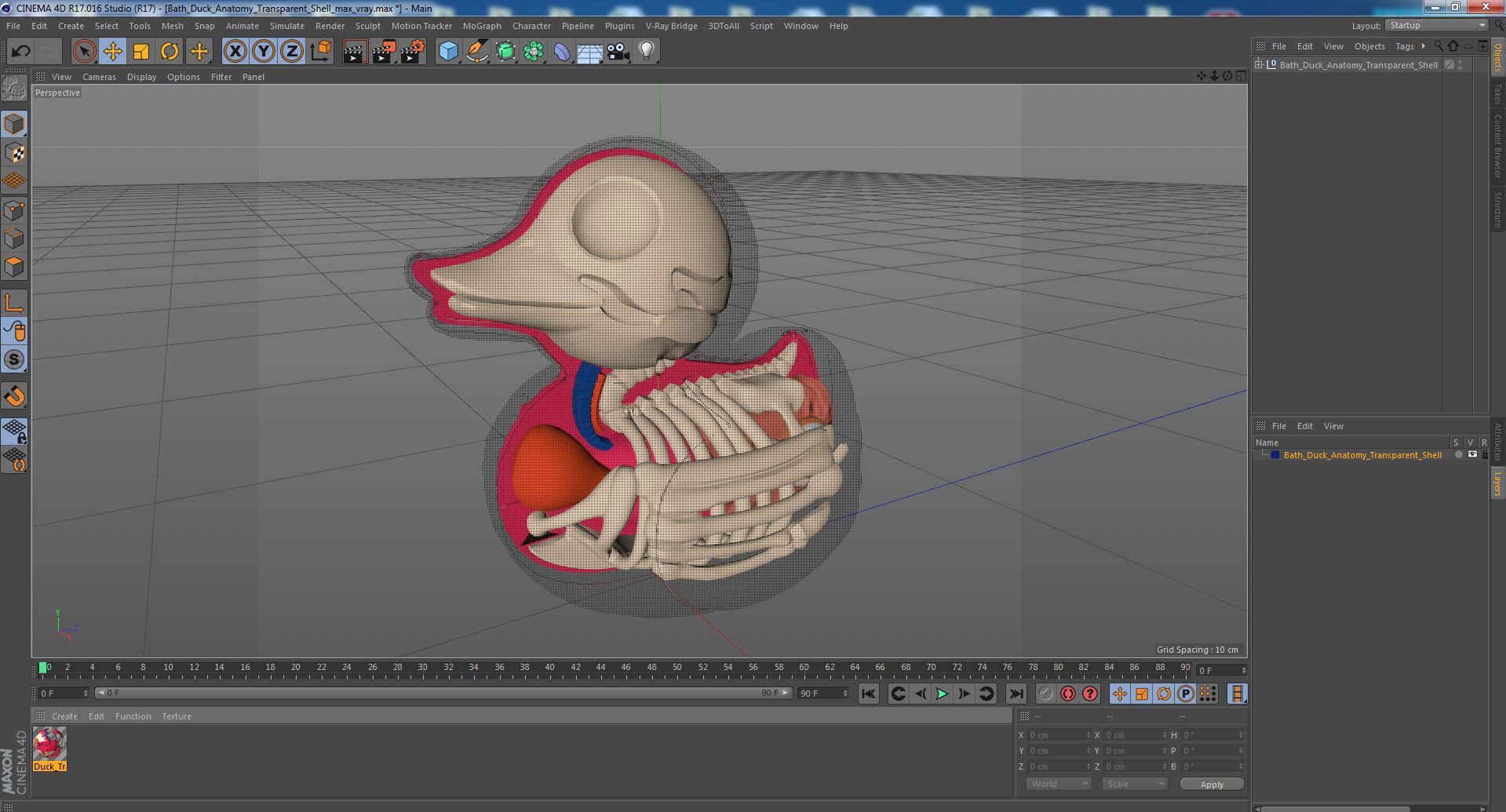Toggle layer visibility for Bath_Duck layer

pyautogui.click(x=1472, y=454)
